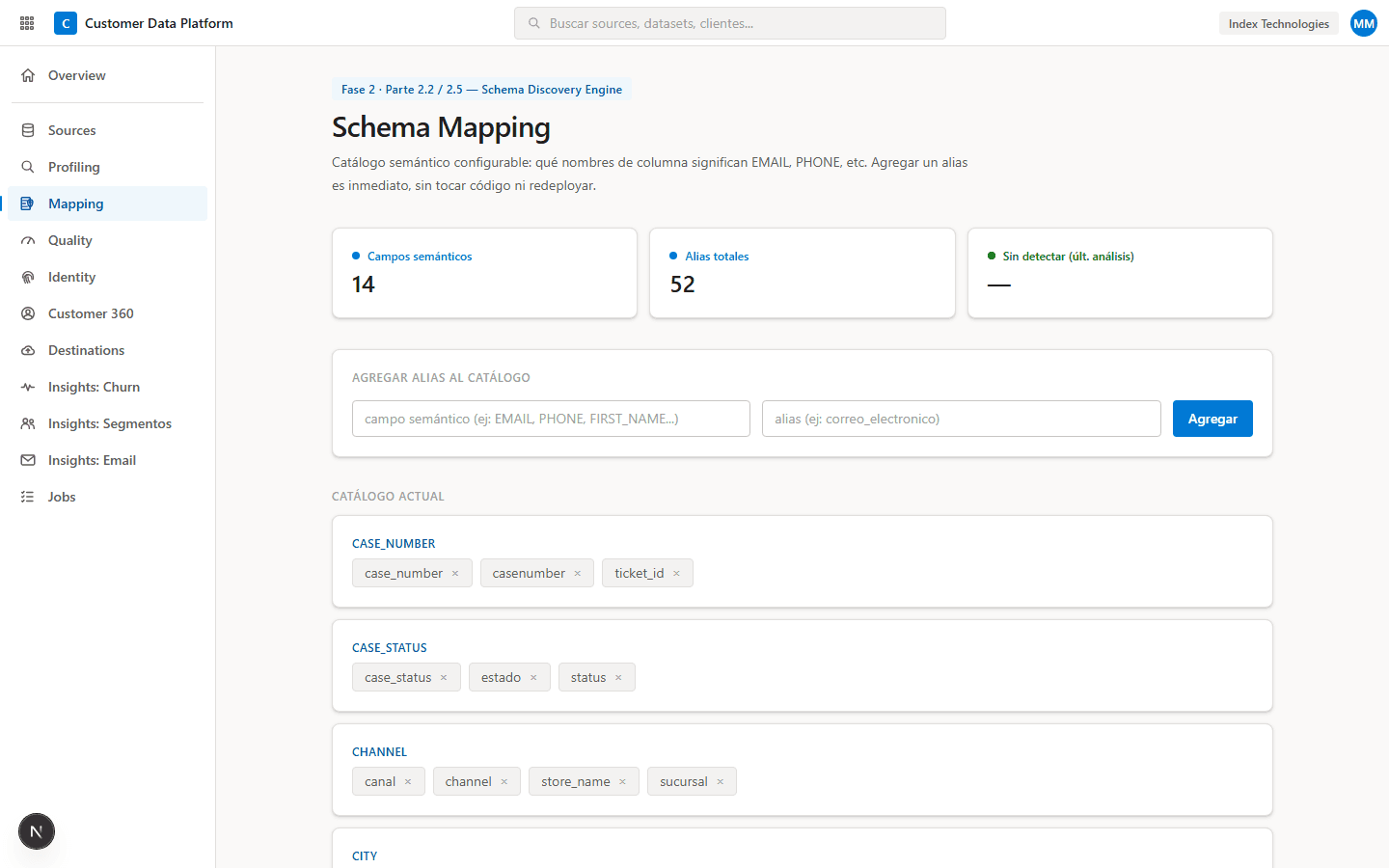Screen dimensions: 1389x868
Task: Click the Sin detectar stat card
Action: coord(1120,273)
